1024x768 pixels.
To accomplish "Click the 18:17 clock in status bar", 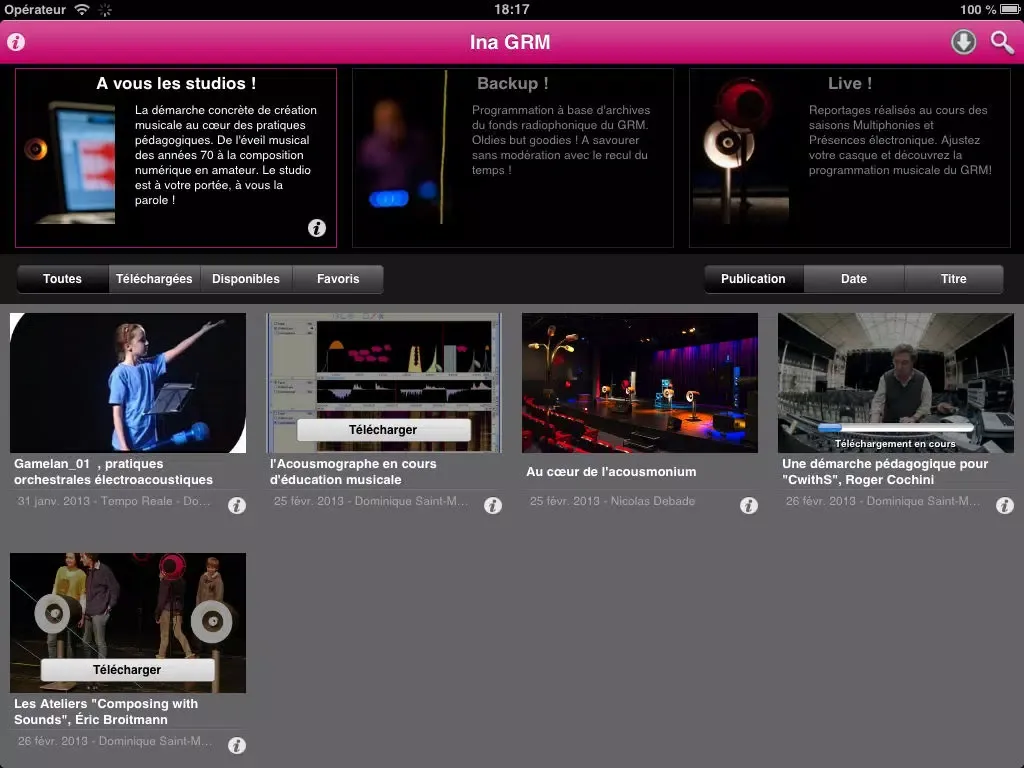I will coord(511,9).
